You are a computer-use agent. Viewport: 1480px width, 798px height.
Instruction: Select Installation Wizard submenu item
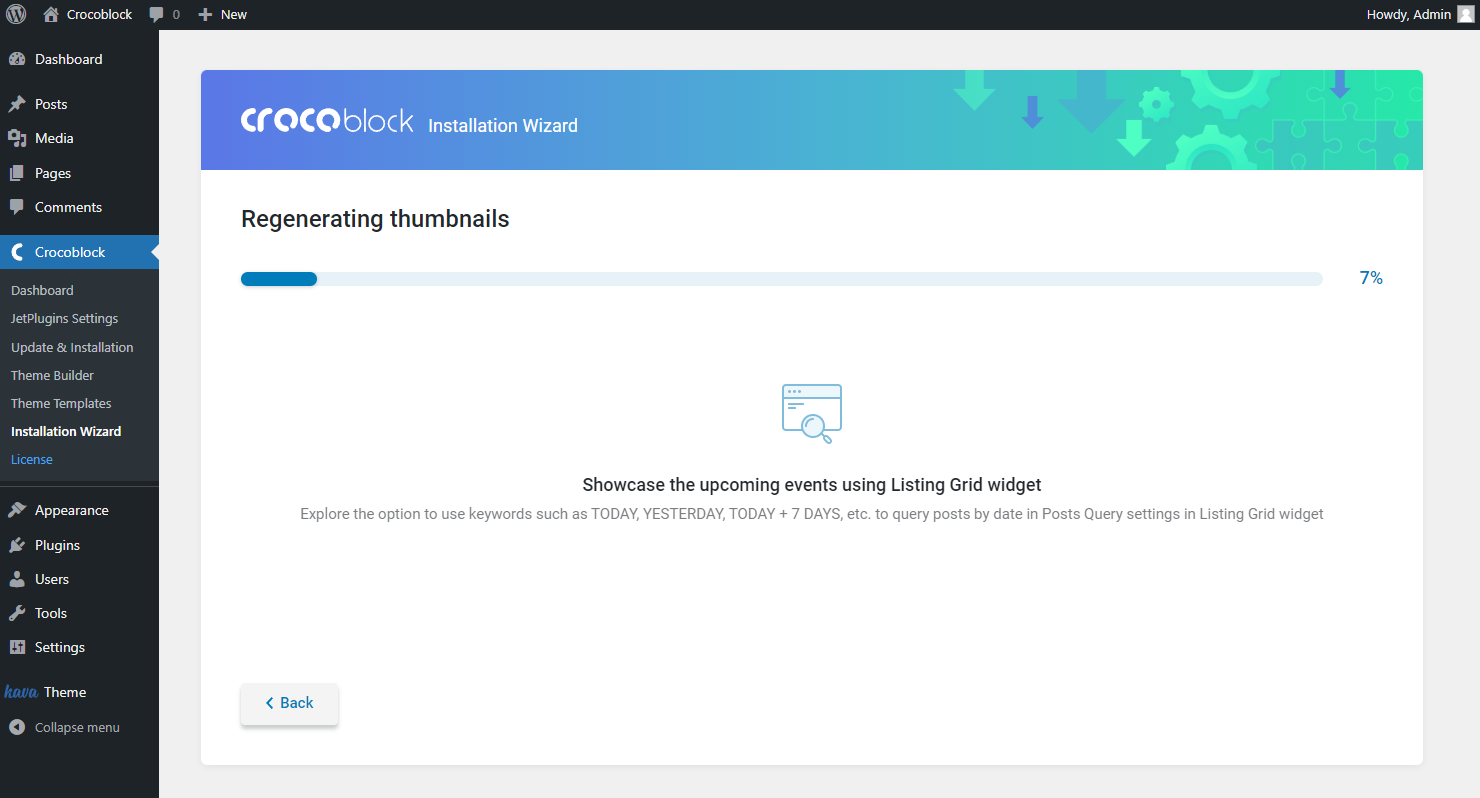[x=66, y=431]
